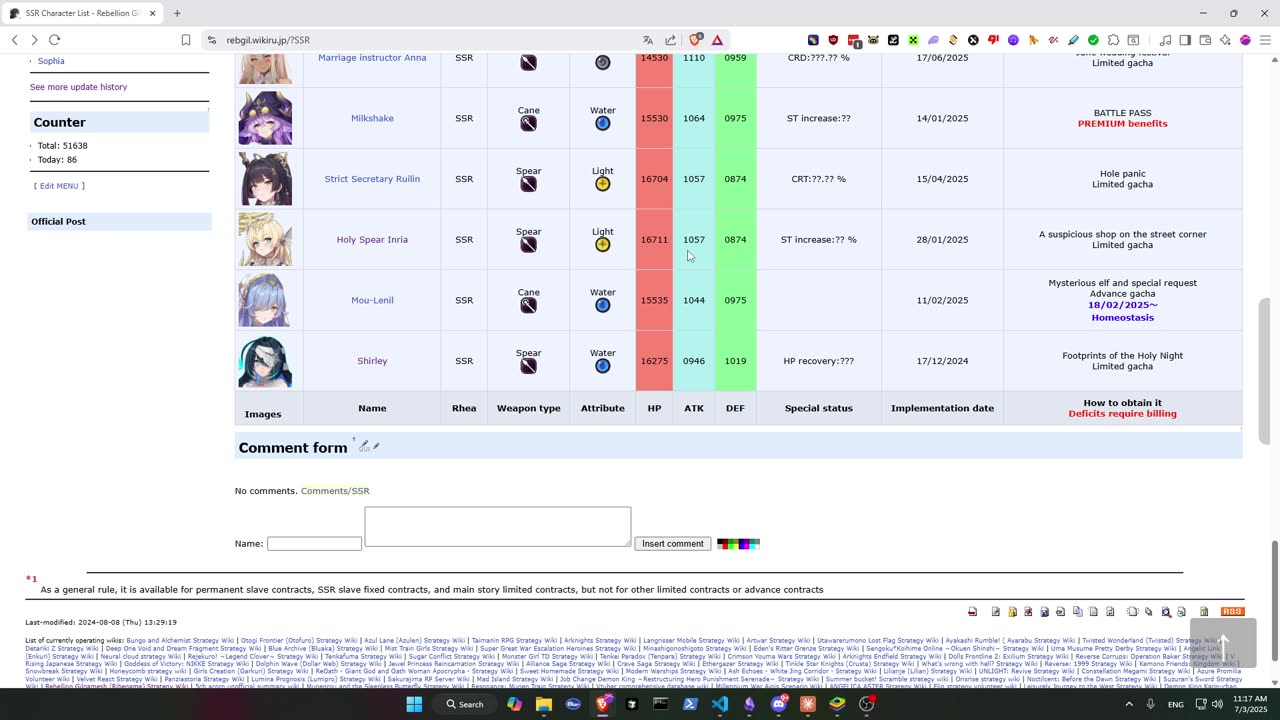Click the Edit MENU link
This screenshot has height=720, width=1280.
59,186
